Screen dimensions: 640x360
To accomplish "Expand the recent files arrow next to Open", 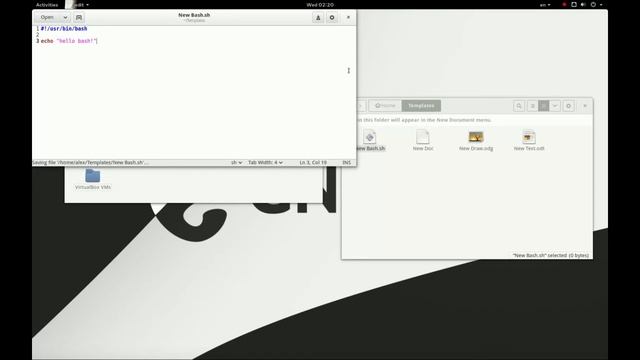I will pyautogui.click(x=65, y=18).
